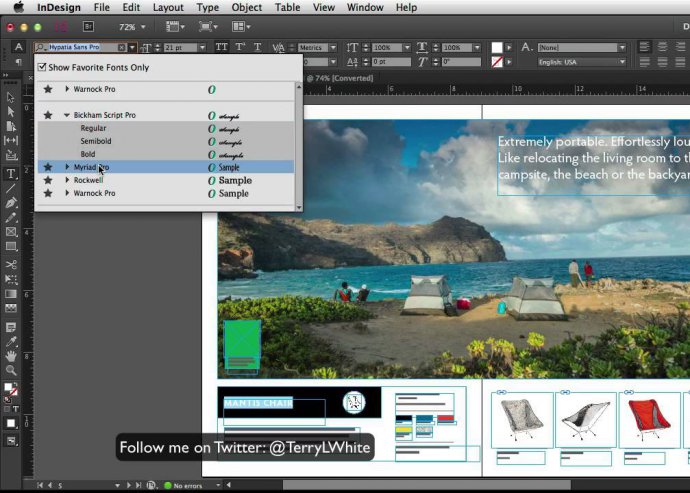Expand bottom Warnock Pro family
This screenshot has width=690, height=493.
point(67,193)
